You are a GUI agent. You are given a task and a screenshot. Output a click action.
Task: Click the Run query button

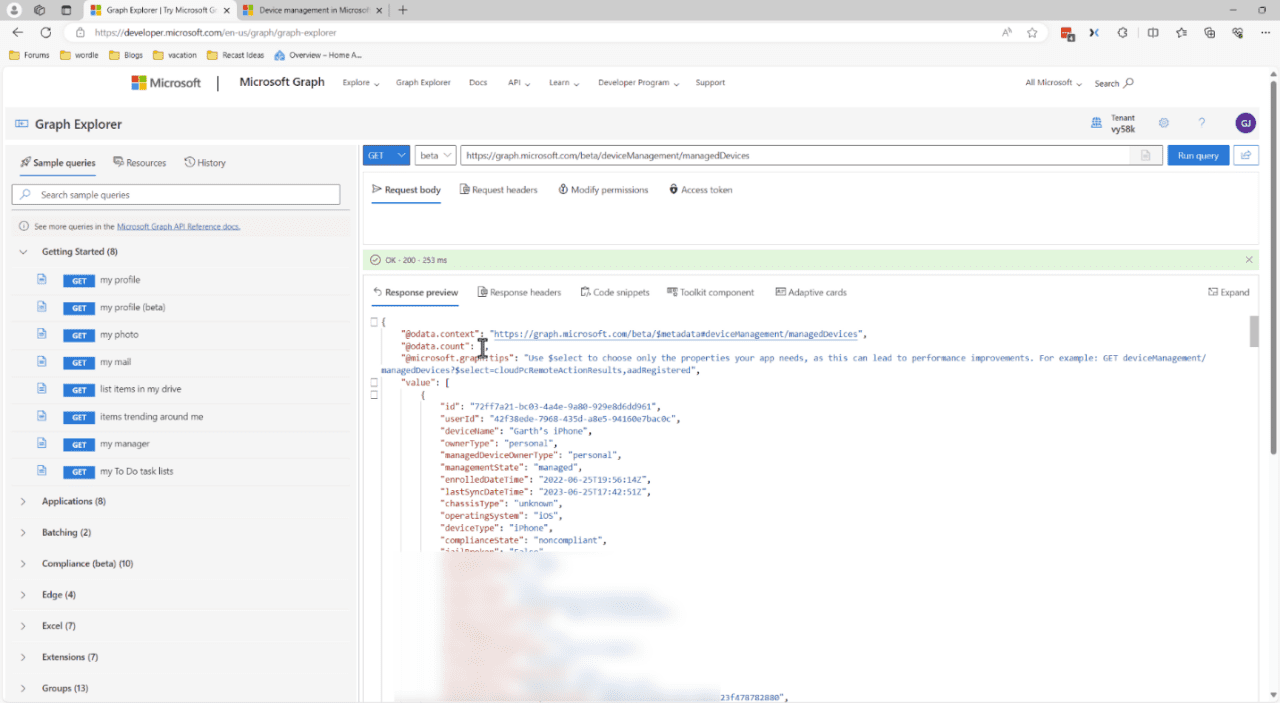pos(1197,155)
